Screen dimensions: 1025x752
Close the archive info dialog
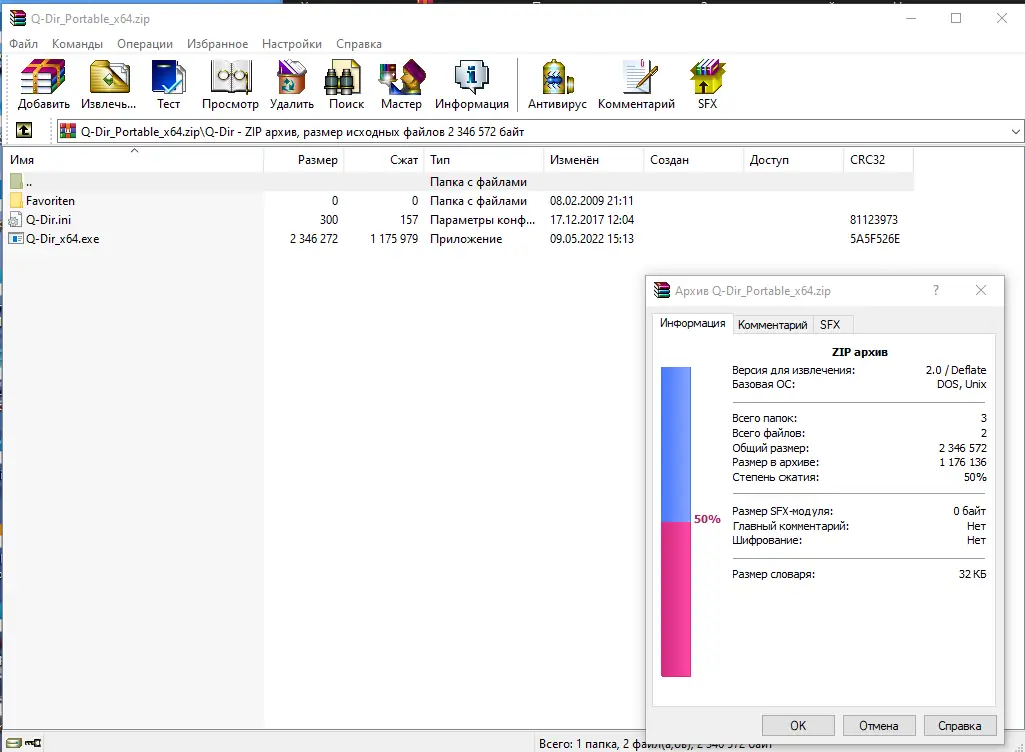pyautogui.click(x=981, y=290)
